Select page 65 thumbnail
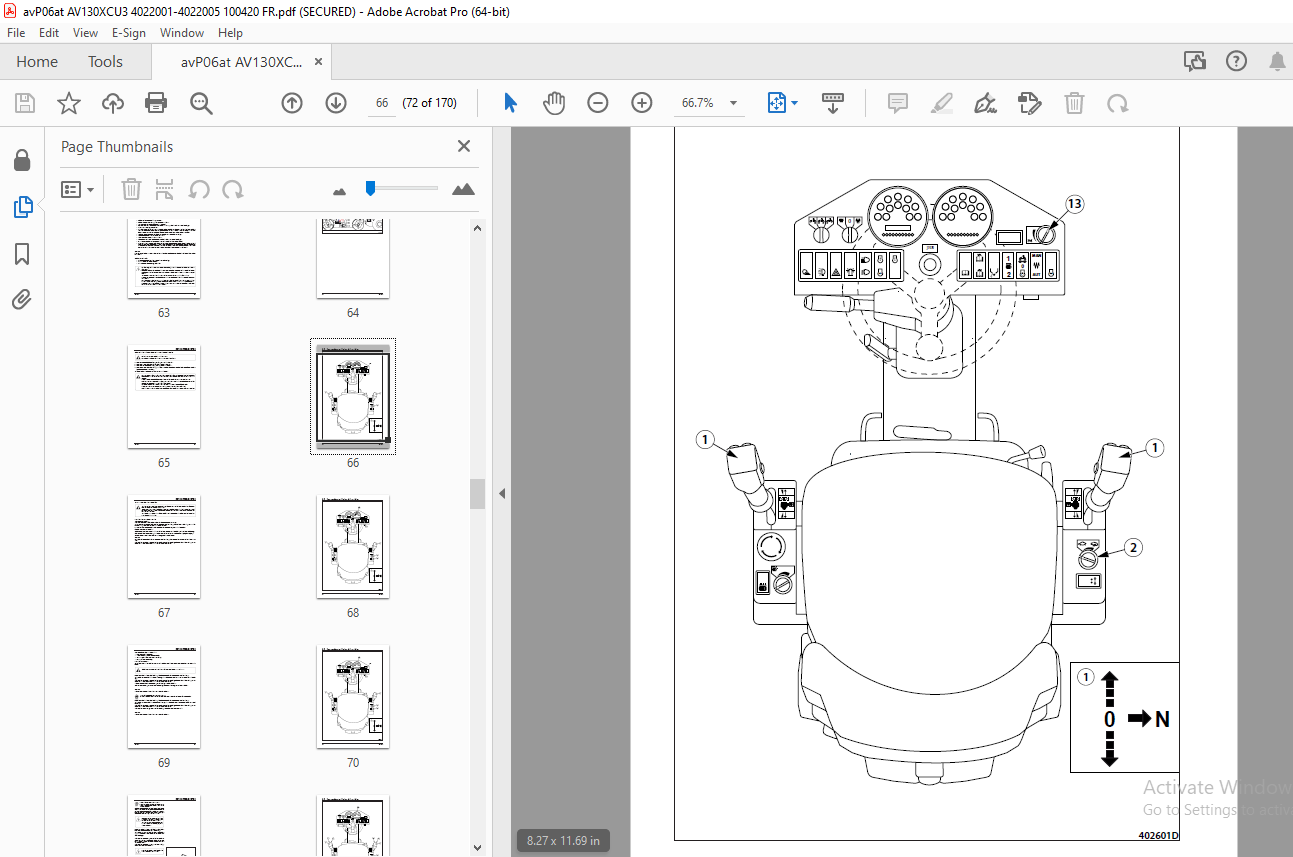1293x857 pixels. click(164, 397)
